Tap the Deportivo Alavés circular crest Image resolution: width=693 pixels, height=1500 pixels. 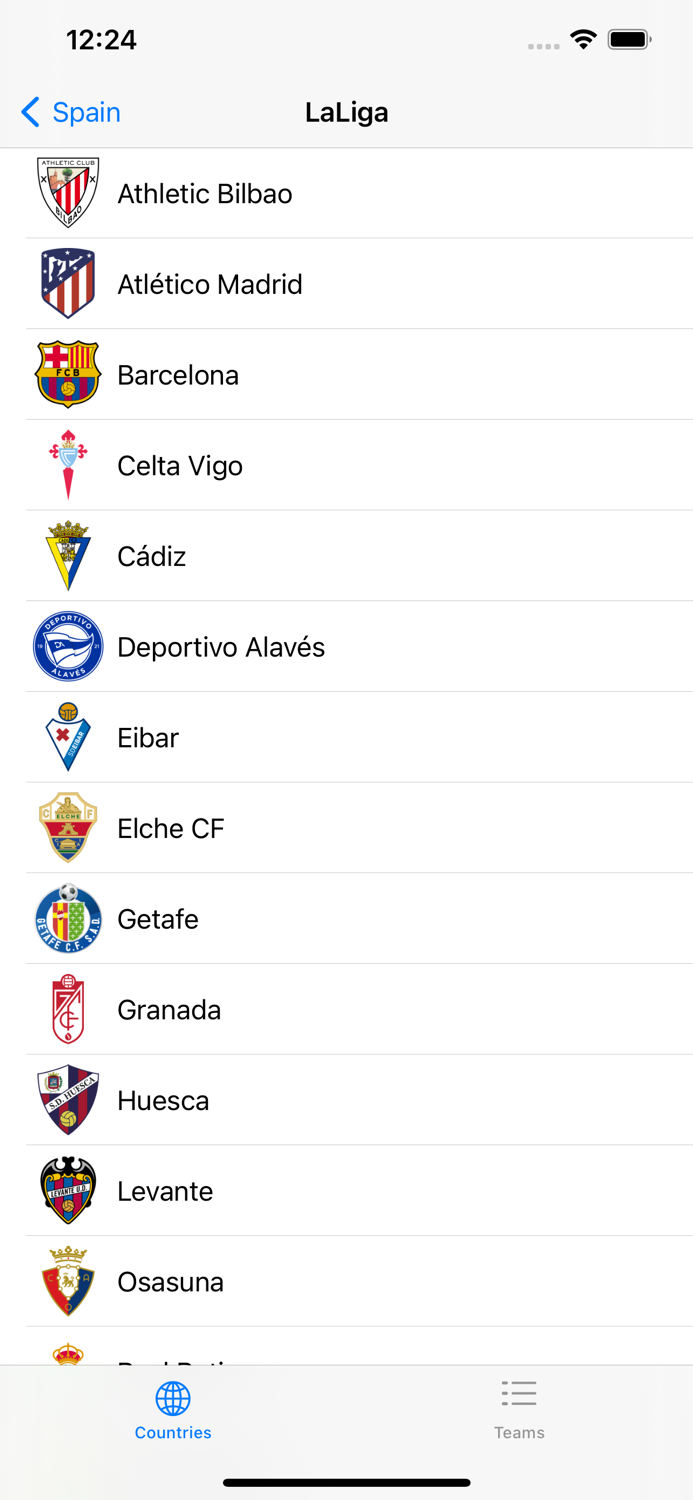[x=67, y=646]
